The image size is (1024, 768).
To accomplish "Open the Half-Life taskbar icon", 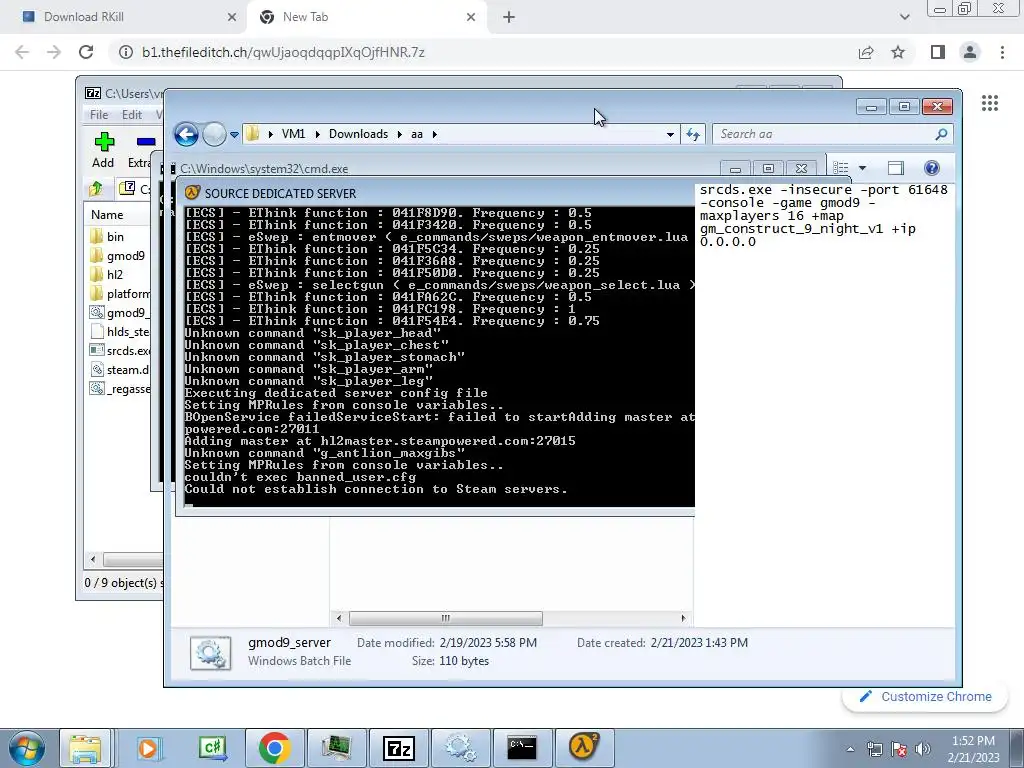I will coord(584,748).
